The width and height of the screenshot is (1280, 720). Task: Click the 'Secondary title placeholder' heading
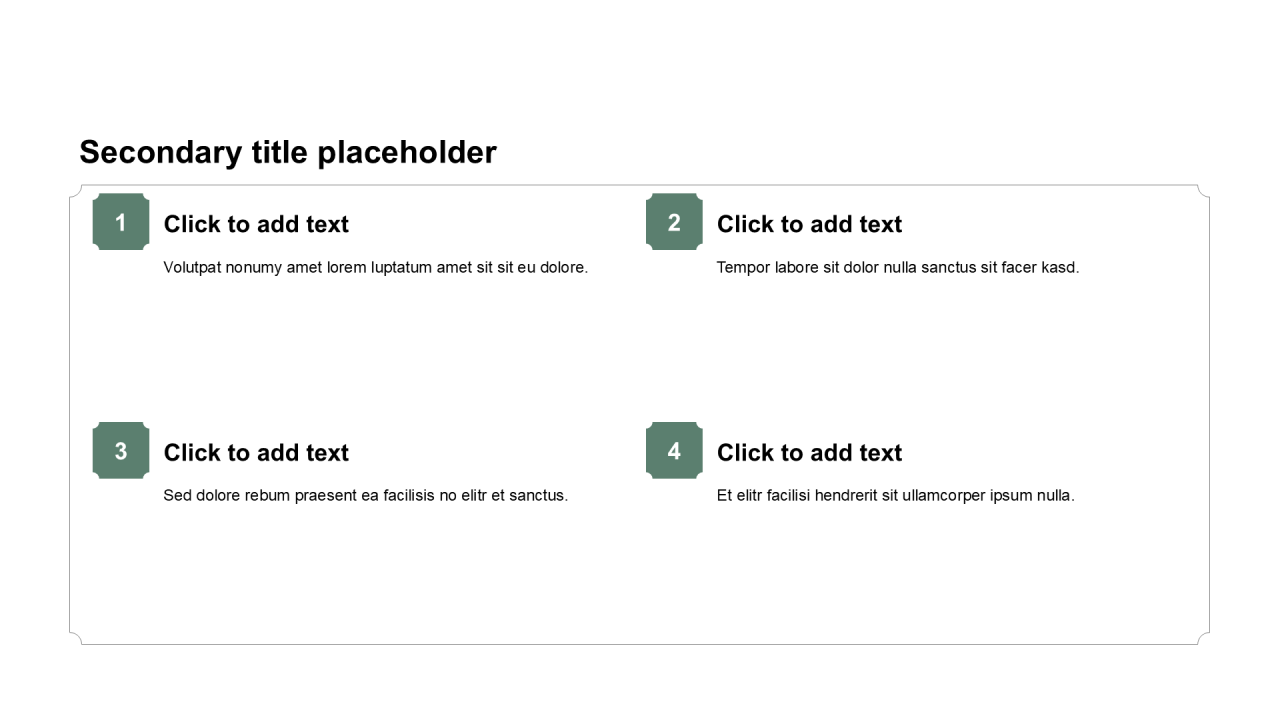(288, 152)
